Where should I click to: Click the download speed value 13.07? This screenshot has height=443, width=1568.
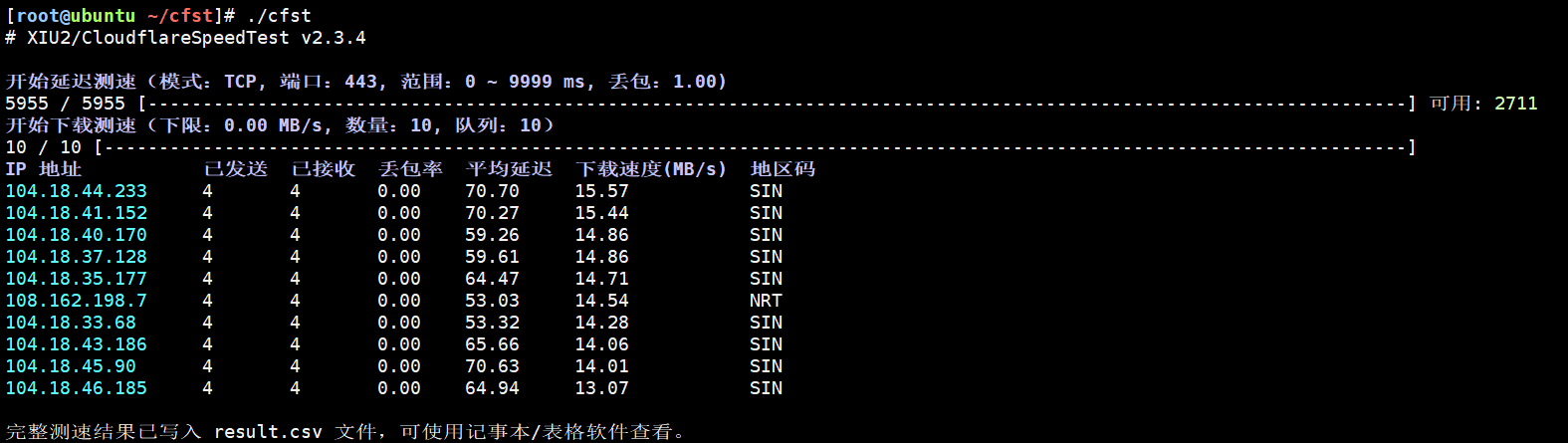click(x=601, y=388)
